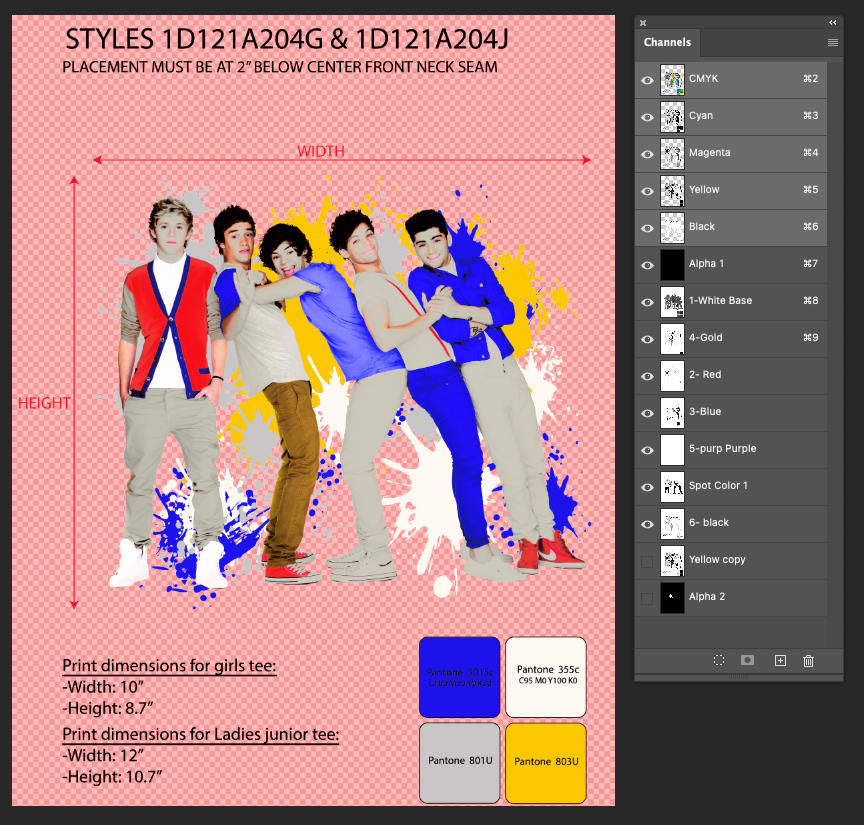This screenshot has height=825, width=864.
Task: Select the CMYK channel thumbnail
Action: [672, 80]
